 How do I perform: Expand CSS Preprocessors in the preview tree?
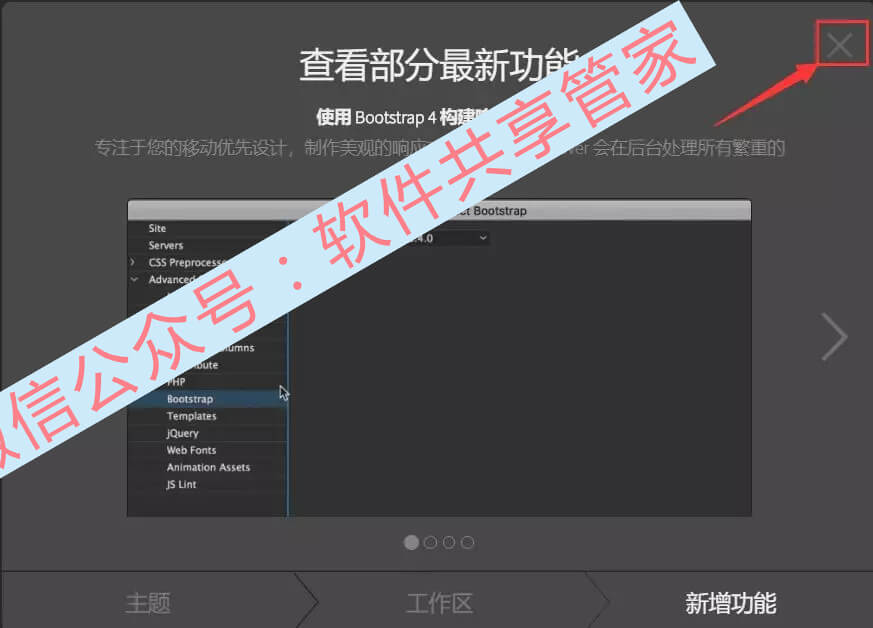tap(133, 262)
